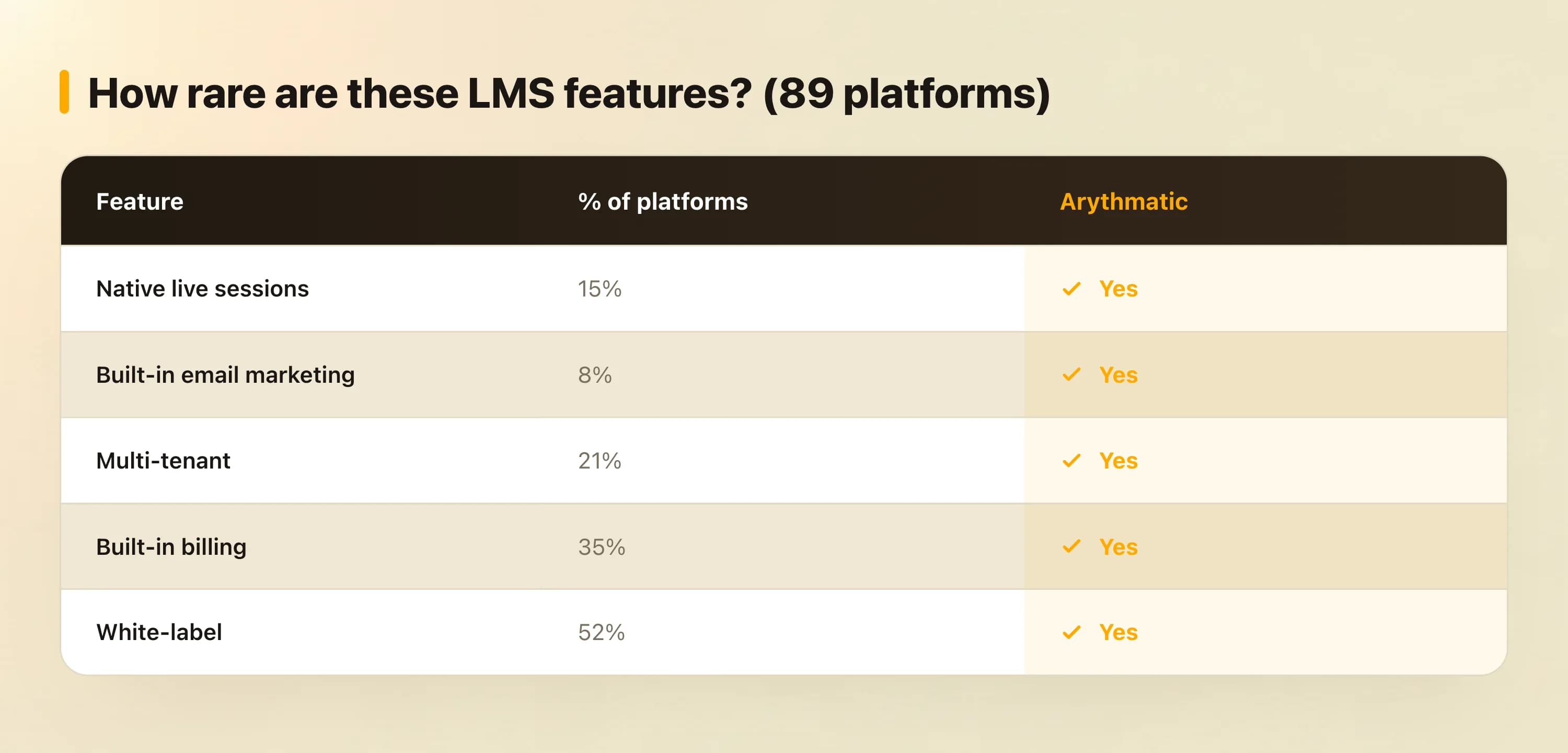The height and width of the screenshot is (753, 1568).
Task: Click 'Yes' in Built-in billing row
Action: [1118, 546]
